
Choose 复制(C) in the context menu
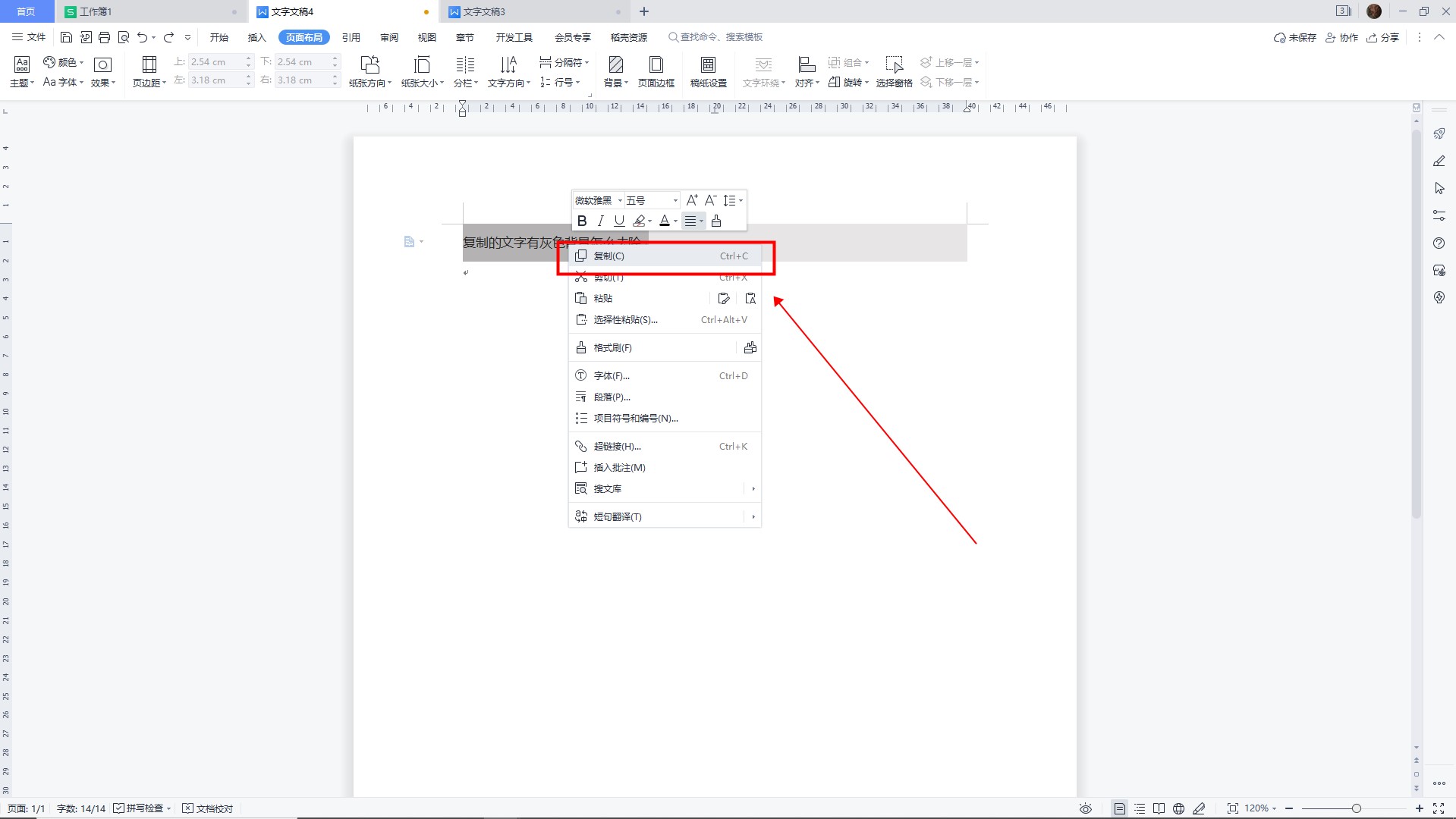tap(665, 256)
